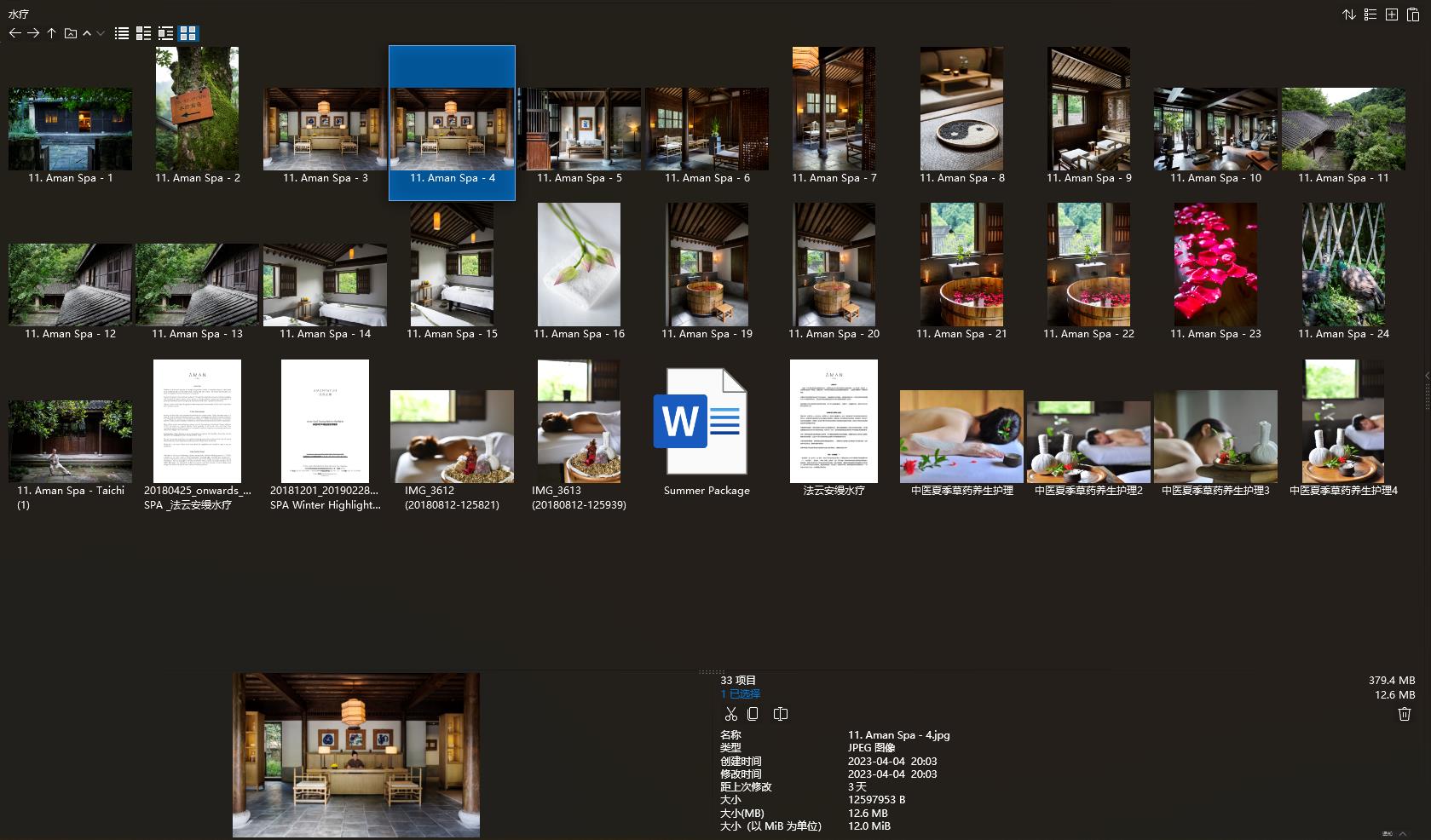Go back with the left arrow icon
This screenshot has height=840, width=1431.
(14, 33)
